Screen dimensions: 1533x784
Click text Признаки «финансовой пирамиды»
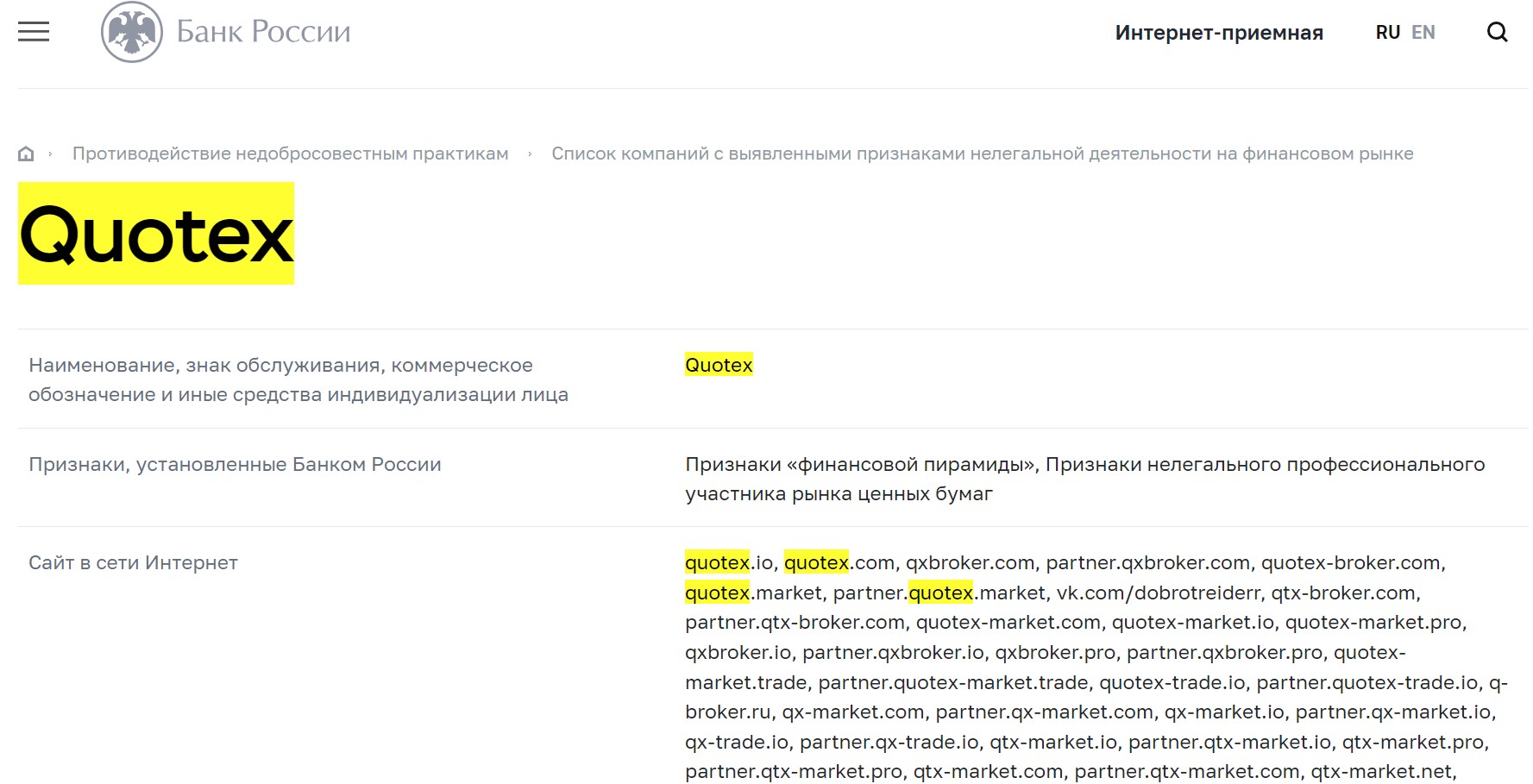click(859, 464)
